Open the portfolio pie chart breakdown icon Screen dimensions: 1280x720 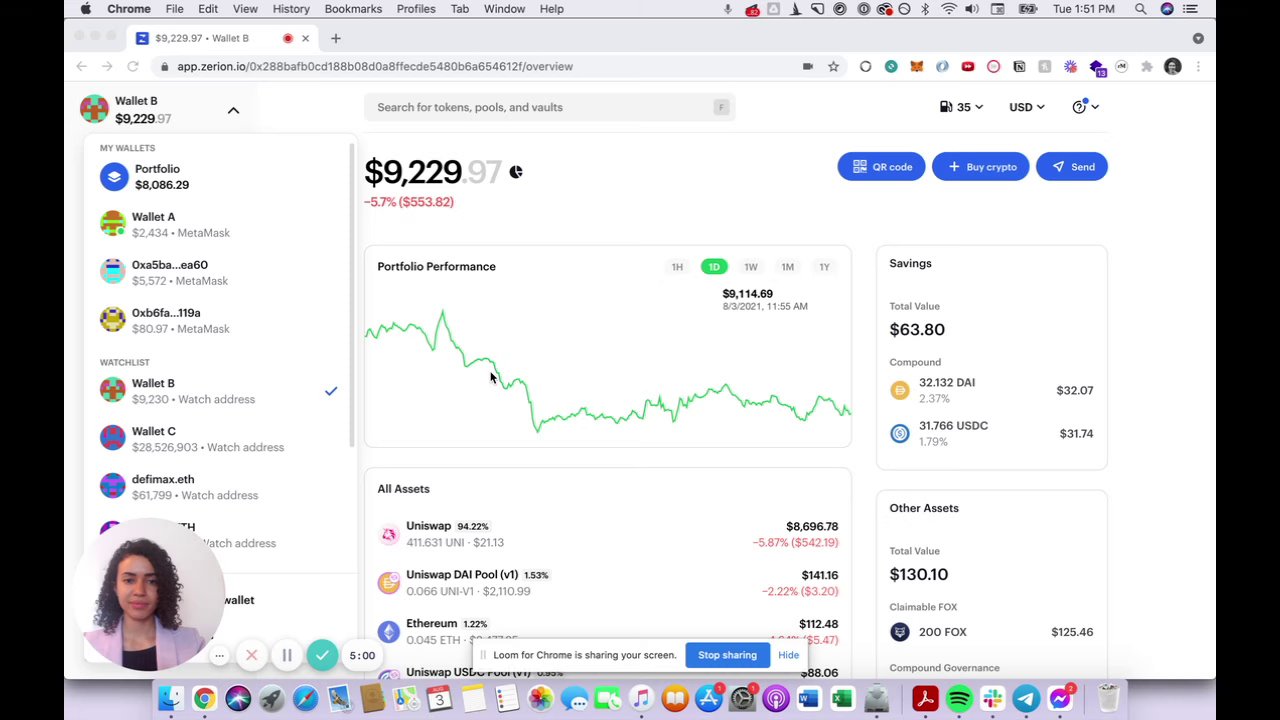tap(516, 172)
